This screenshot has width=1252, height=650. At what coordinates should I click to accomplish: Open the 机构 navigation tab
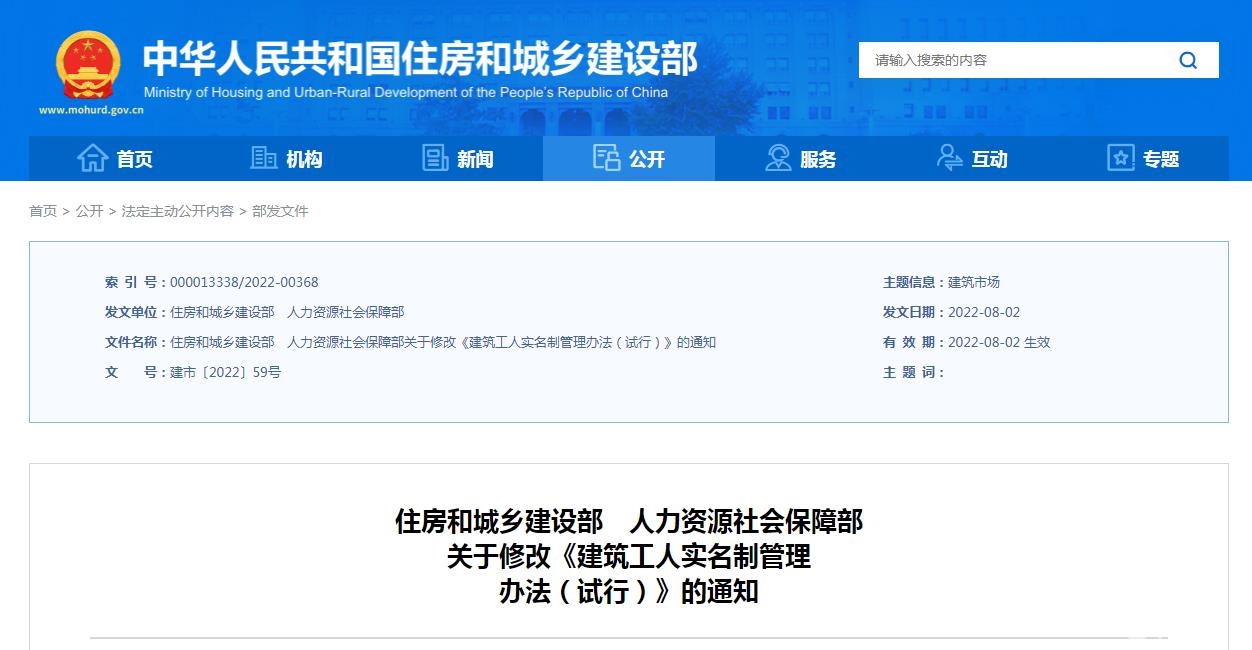[286, 159]
